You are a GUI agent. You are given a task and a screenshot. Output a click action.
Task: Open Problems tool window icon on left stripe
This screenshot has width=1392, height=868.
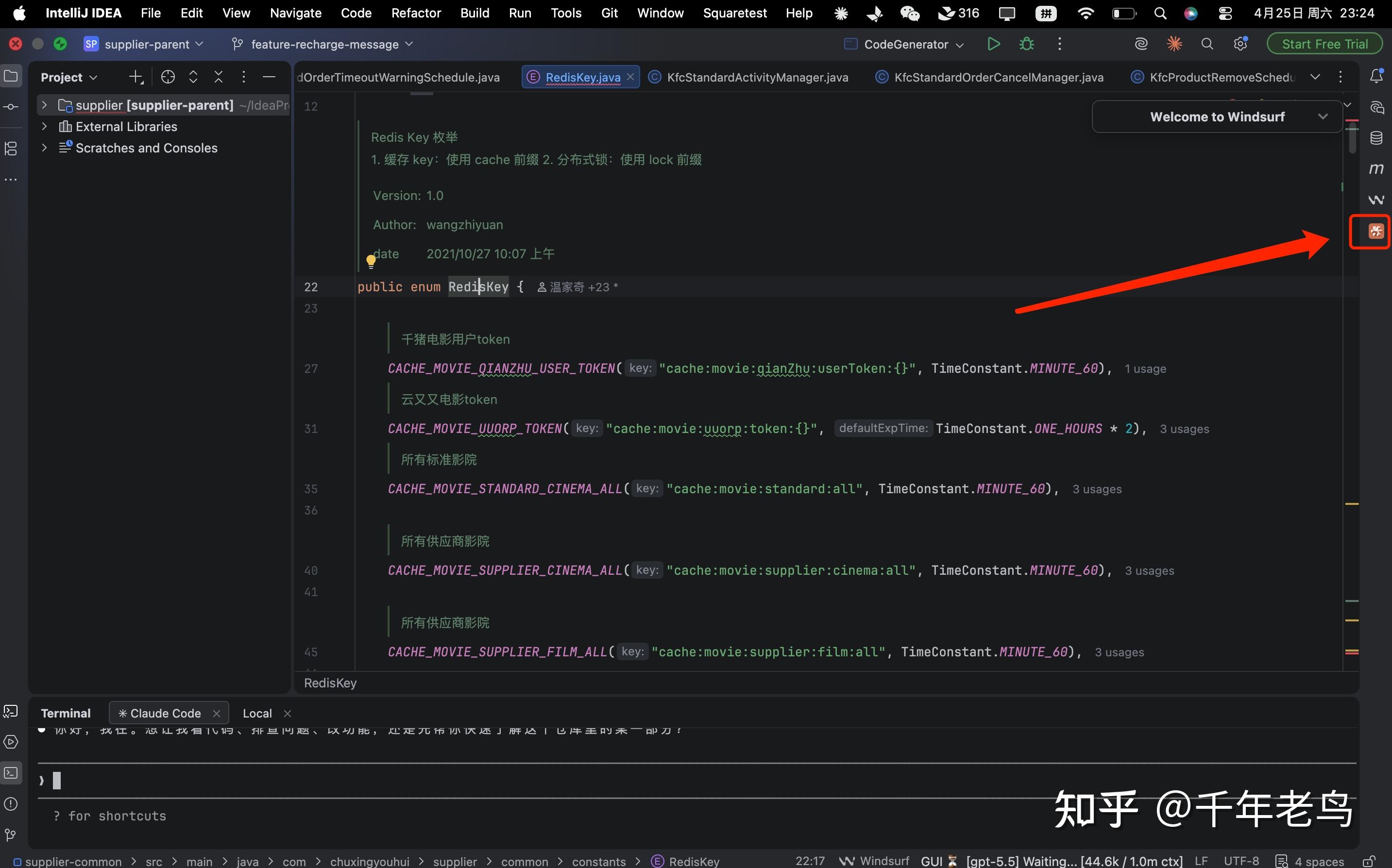(x=11, y=804)
